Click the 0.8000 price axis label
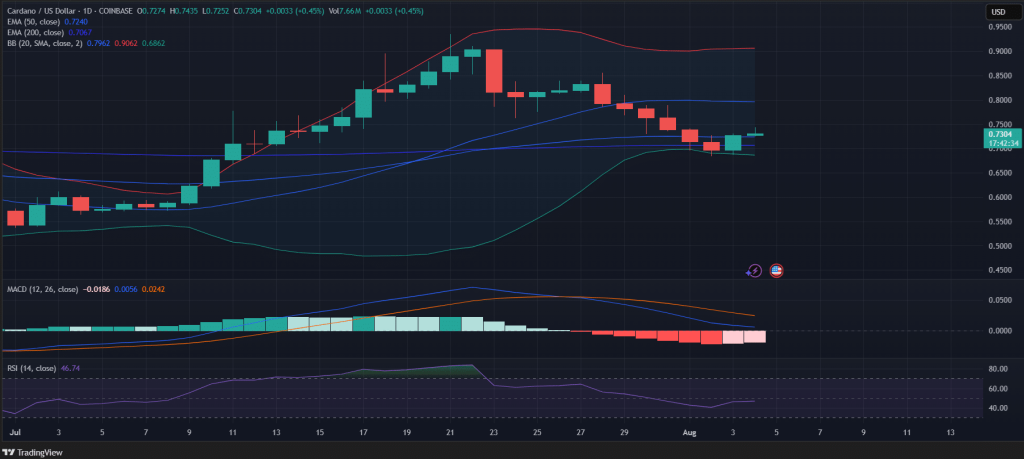Image resolution: width=1024 pixels, height=459 pixels. pyautogui.click(x=1000, y=101)
